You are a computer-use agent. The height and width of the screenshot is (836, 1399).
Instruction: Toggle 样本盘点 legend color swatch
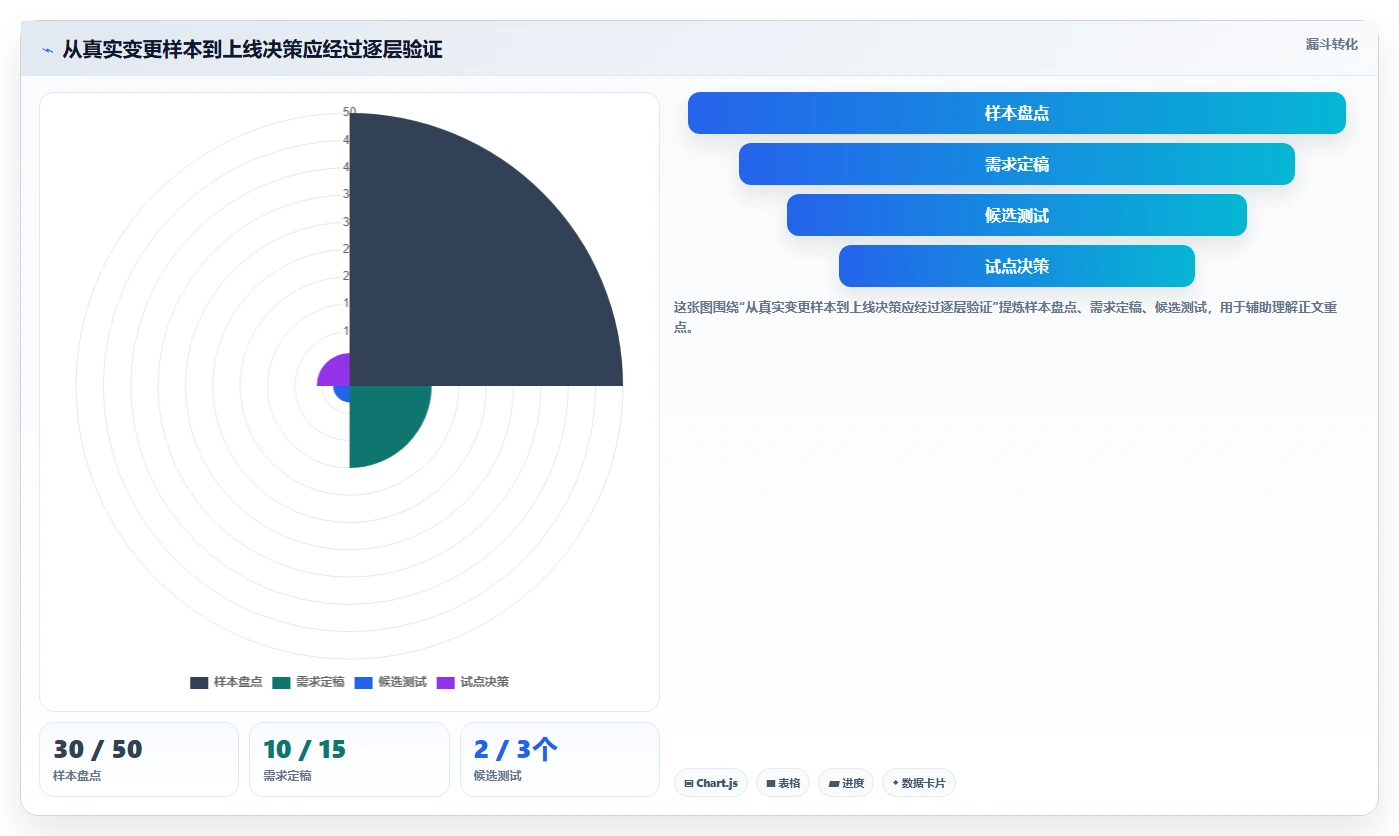tap(199, 682)
